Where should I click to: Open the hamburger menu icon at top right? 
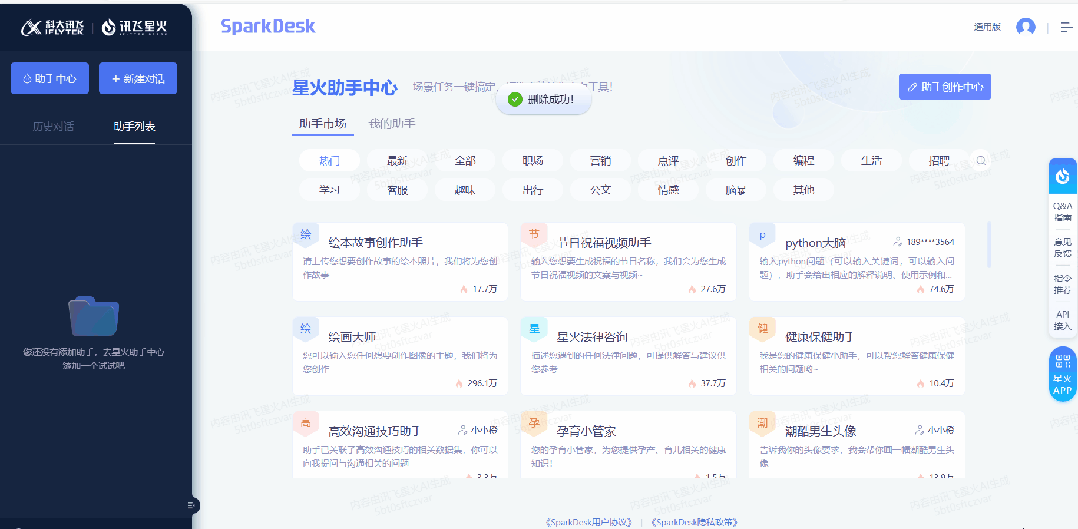tap(1066, 28)
